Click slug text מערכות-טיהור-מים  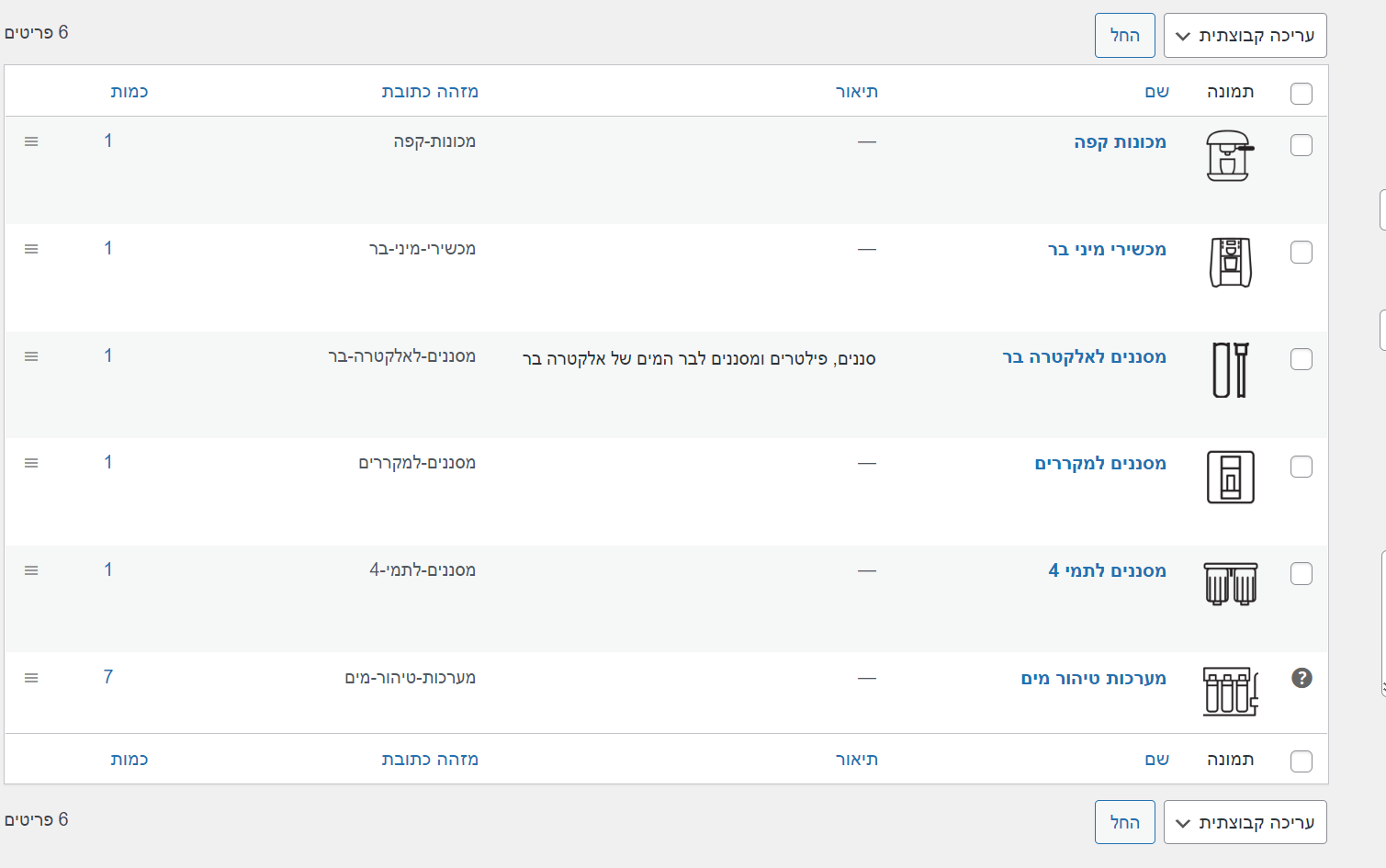[x=410, y=678]
